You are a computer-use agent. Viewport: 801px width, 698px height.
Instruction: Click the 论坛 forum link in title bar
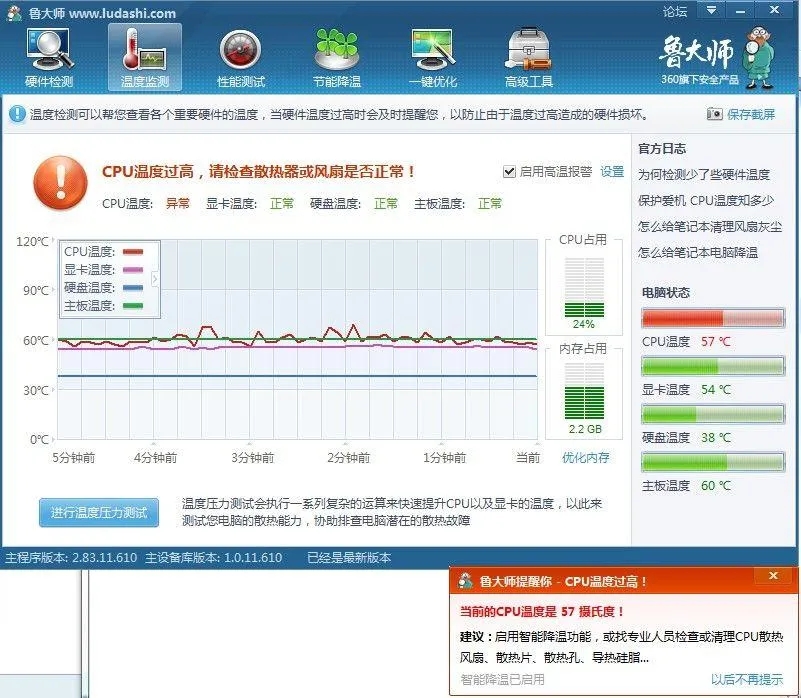[675, 11]
